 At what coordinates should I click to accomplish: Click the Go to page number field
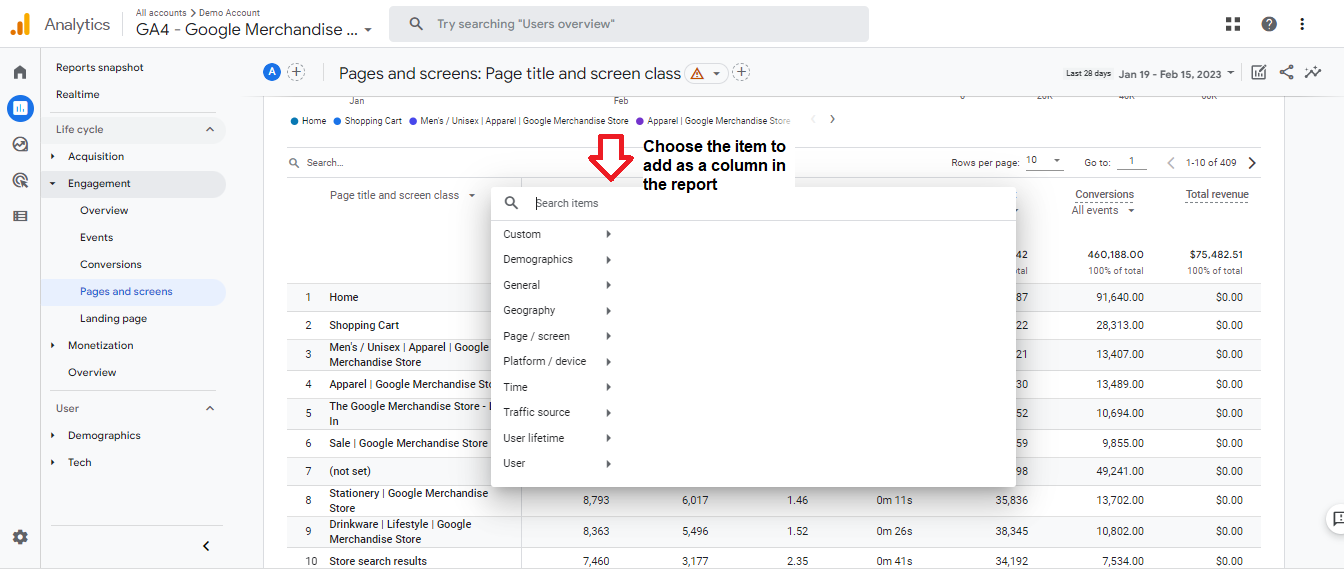coord(1132,162)
